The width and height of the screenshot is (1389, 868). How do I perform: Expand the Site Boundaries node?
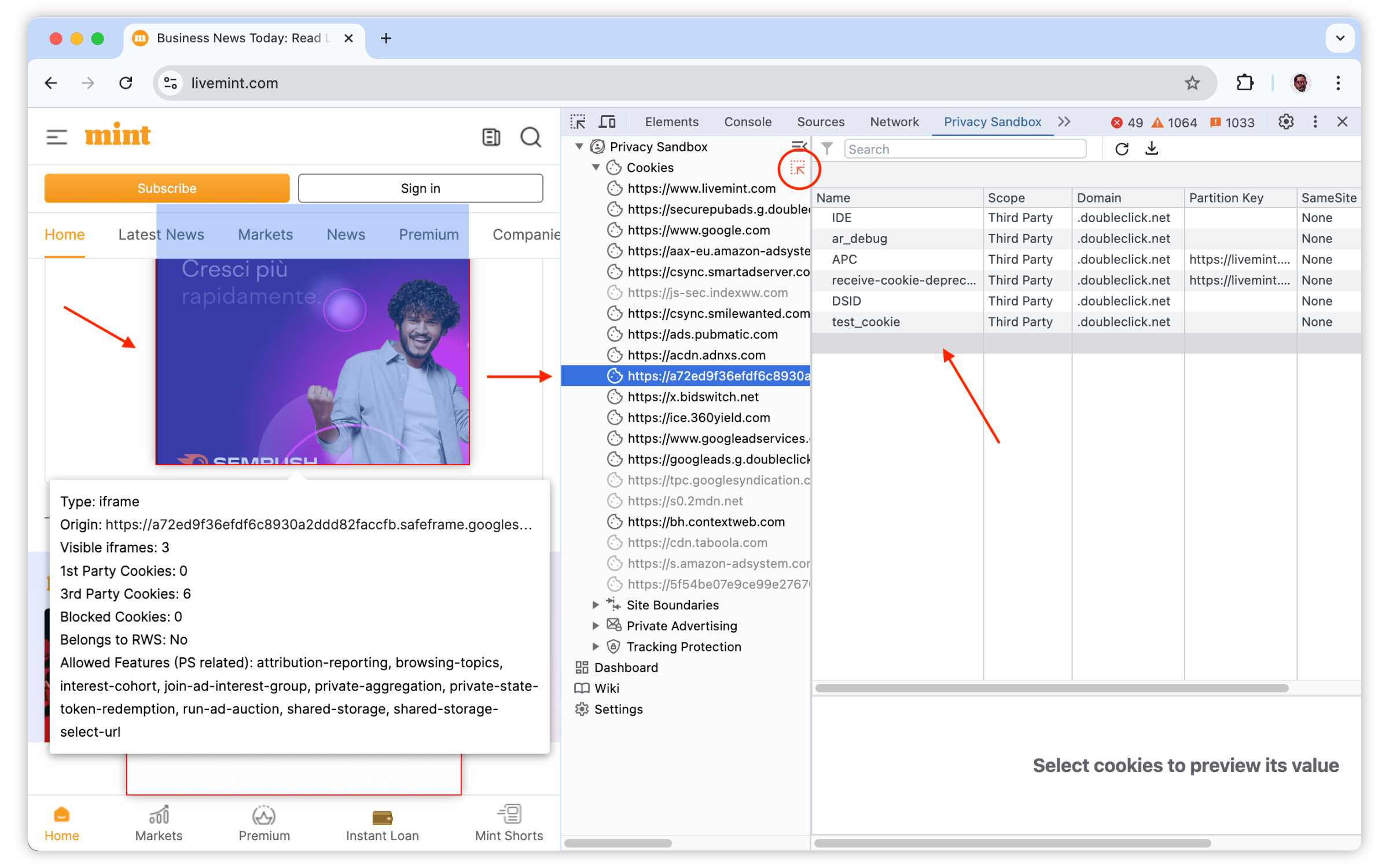[x=596, y=605]
